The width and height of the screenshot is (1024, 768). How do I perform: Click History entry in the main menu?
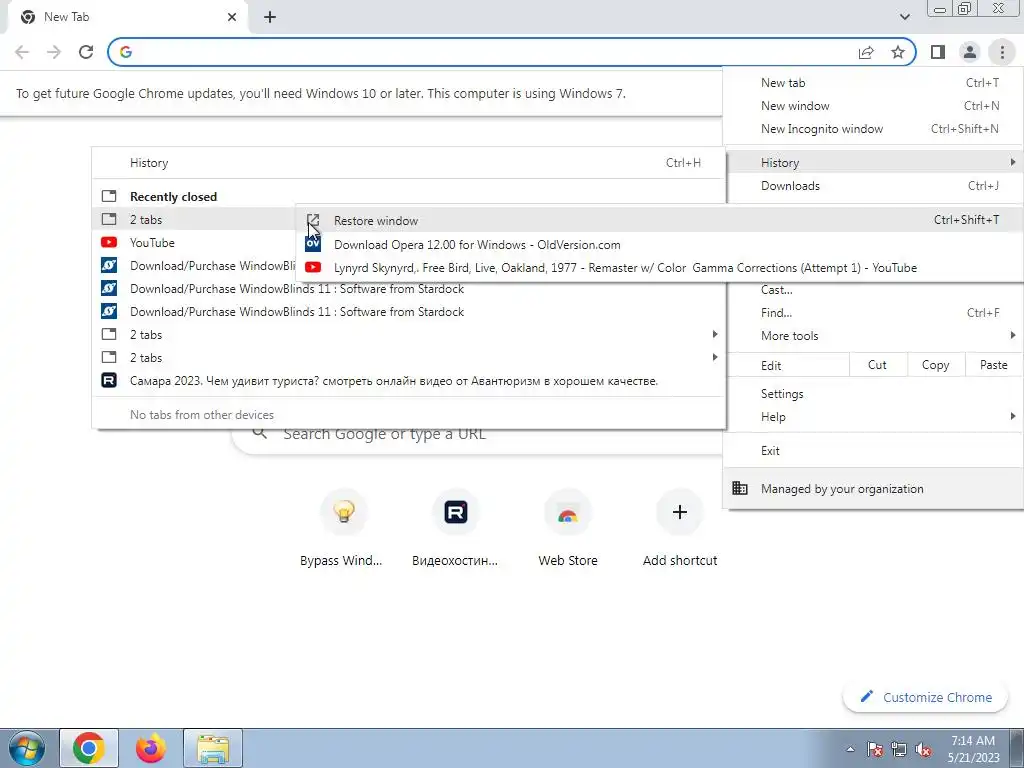(873, 163)
